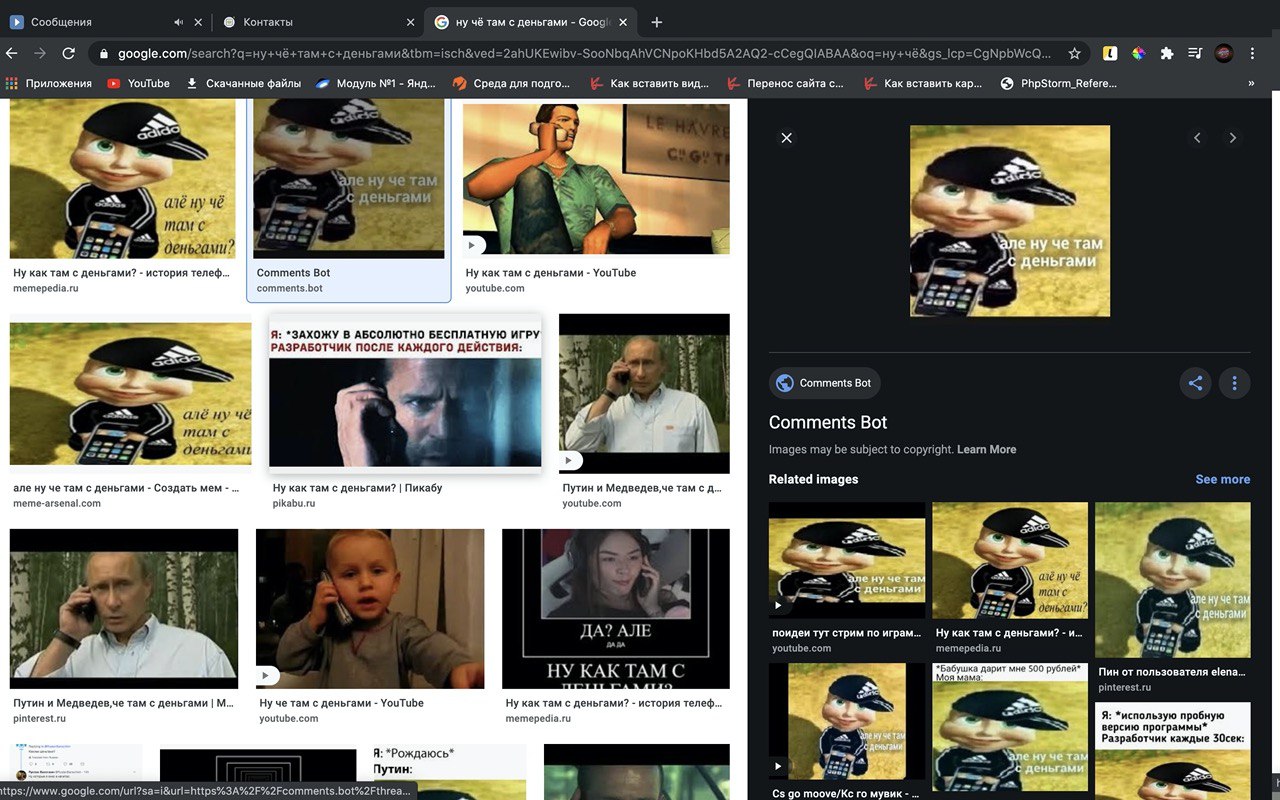Open related image Пин от пользователя elena
1280x800 pixels.
click(x=1173, y=580)
